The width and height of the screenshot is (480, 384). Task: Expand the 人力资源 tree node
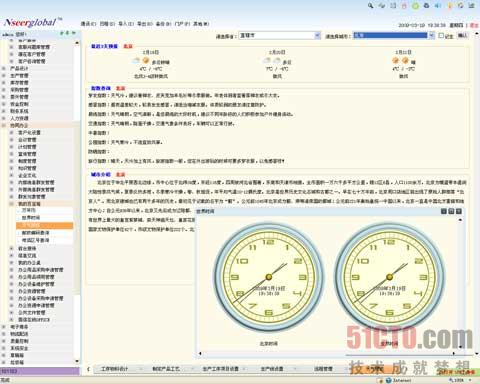tap(4, 118)
